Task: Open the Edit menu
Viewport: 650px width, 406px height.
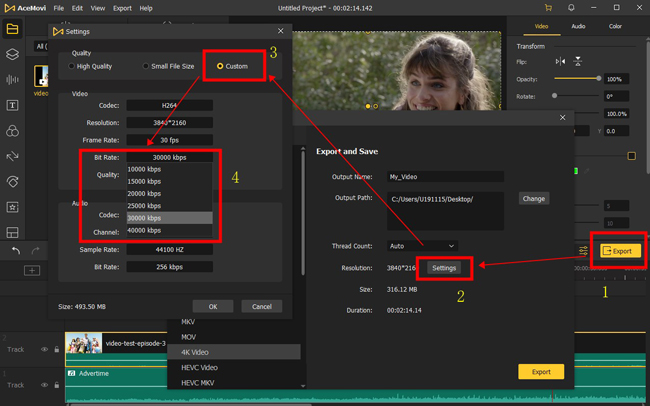Action: pyautogui.click(x=77, y=8)
